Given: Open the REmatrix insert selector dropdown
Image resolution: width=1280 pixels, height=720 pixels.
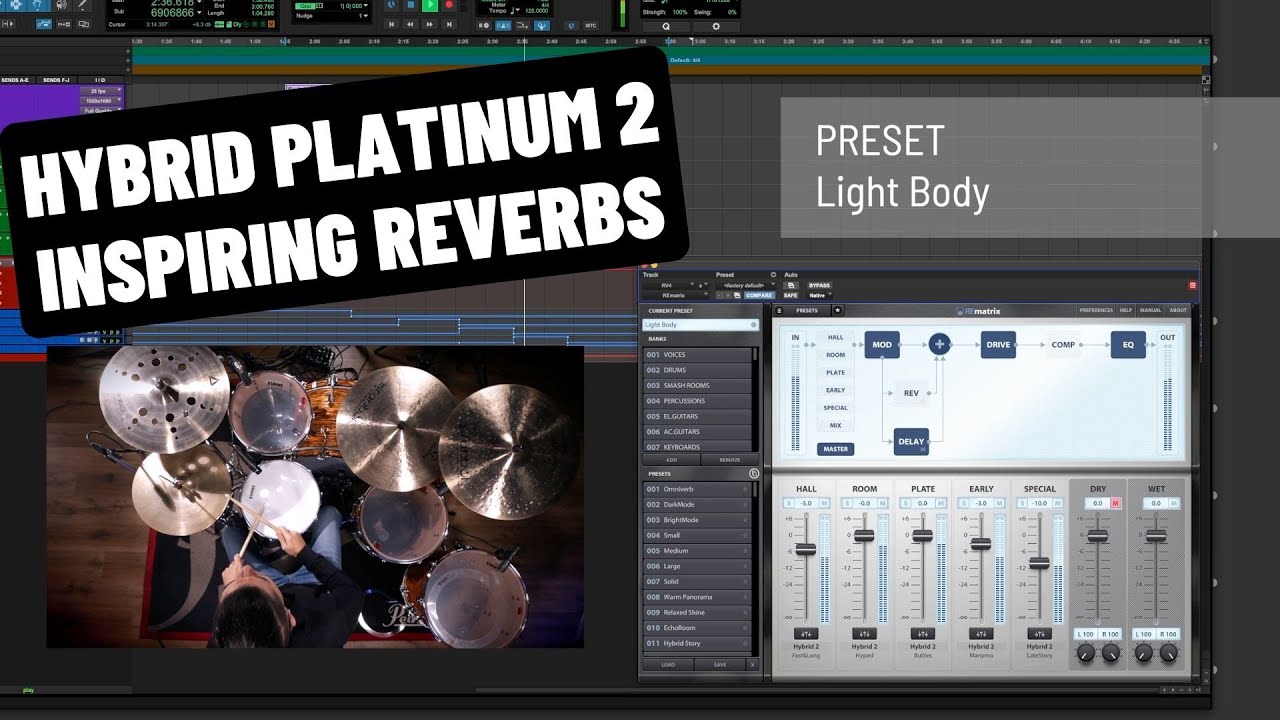Looking at the screenshot, I should (676, 295).
